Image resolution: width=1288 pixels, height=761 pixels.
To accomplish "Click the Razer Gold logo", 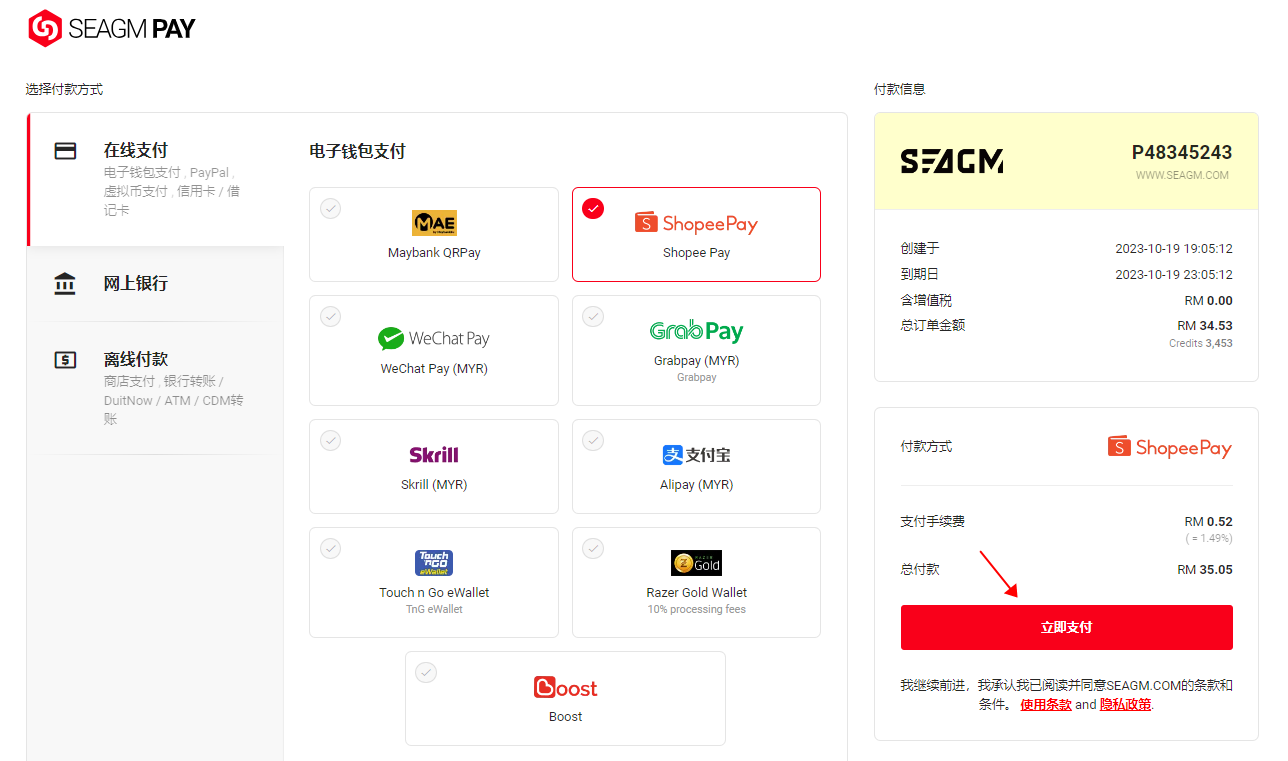I will (x=696, y=563).
